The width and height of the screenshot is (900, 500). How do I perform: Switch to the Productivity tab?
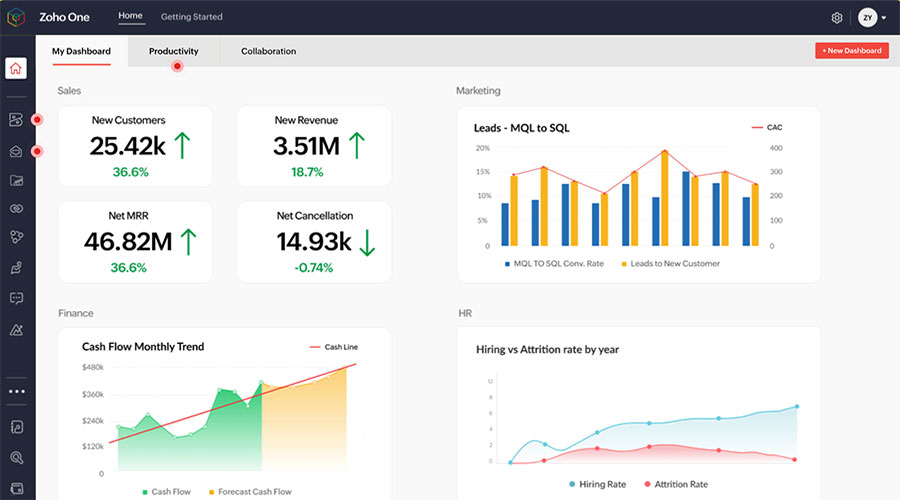point(173,51)
